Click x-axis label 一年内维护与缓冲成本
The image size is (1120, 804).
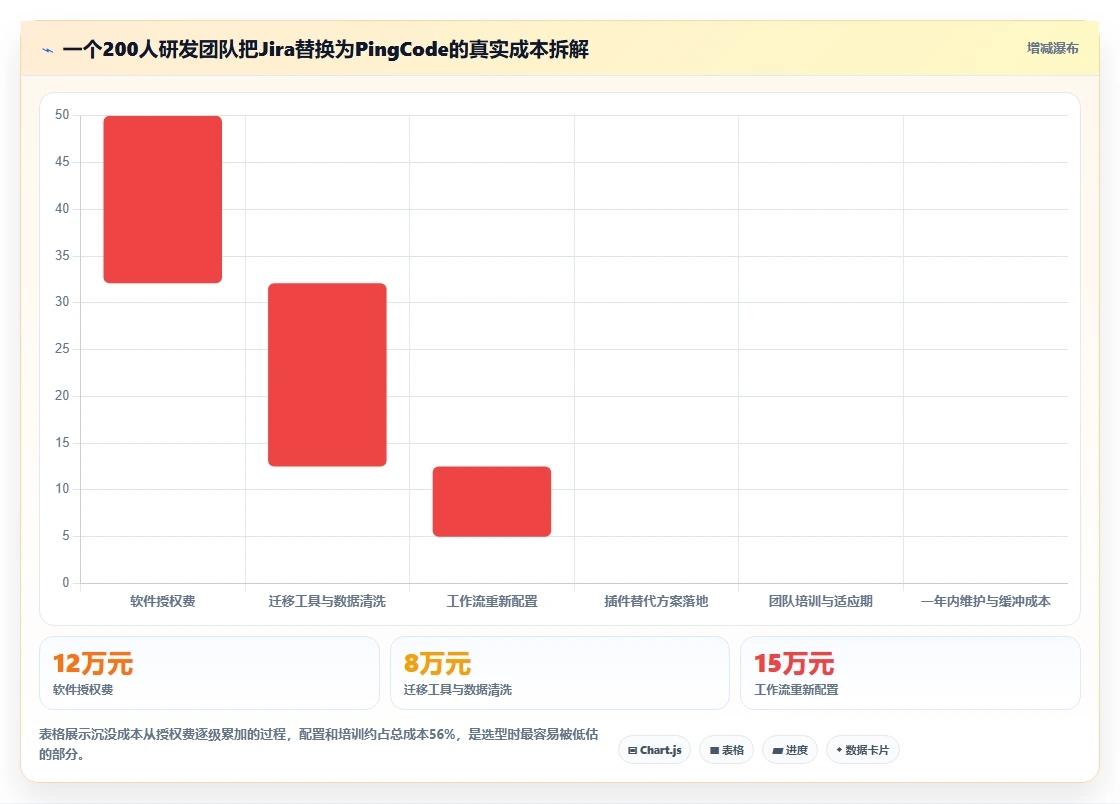(986, 601)
